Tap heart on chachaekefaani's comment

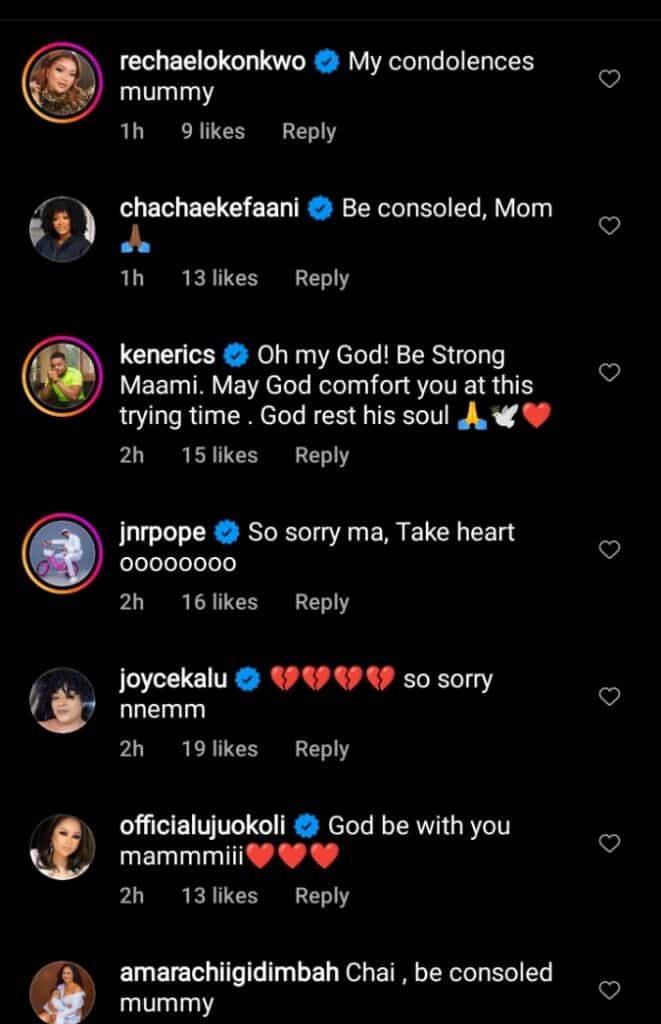[609, 226]
